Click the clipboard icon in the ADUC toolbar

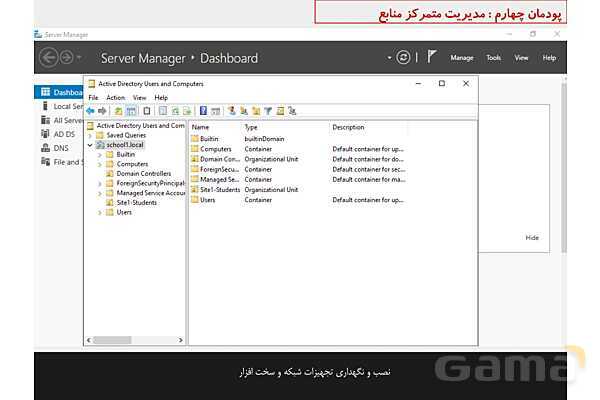(147, 111)
